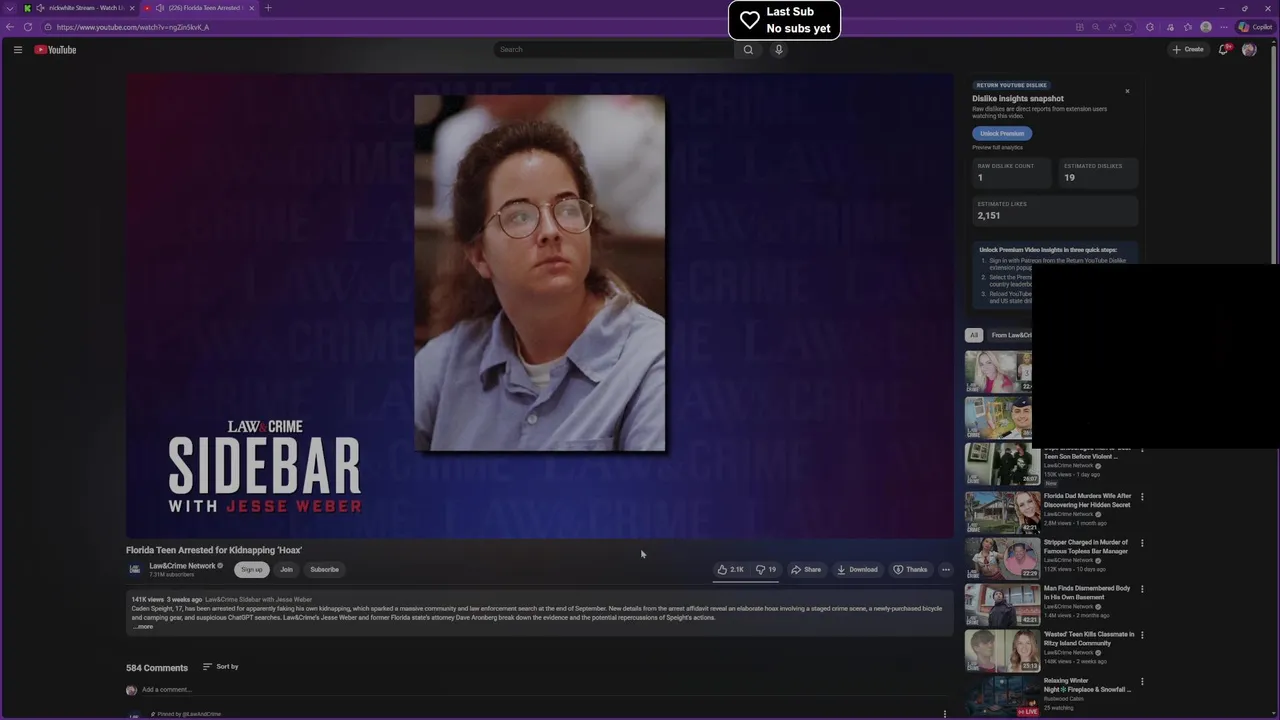Screen dimensions: 1280x720
Task: Focus the YouTube search field
Action: coord(613,49)
